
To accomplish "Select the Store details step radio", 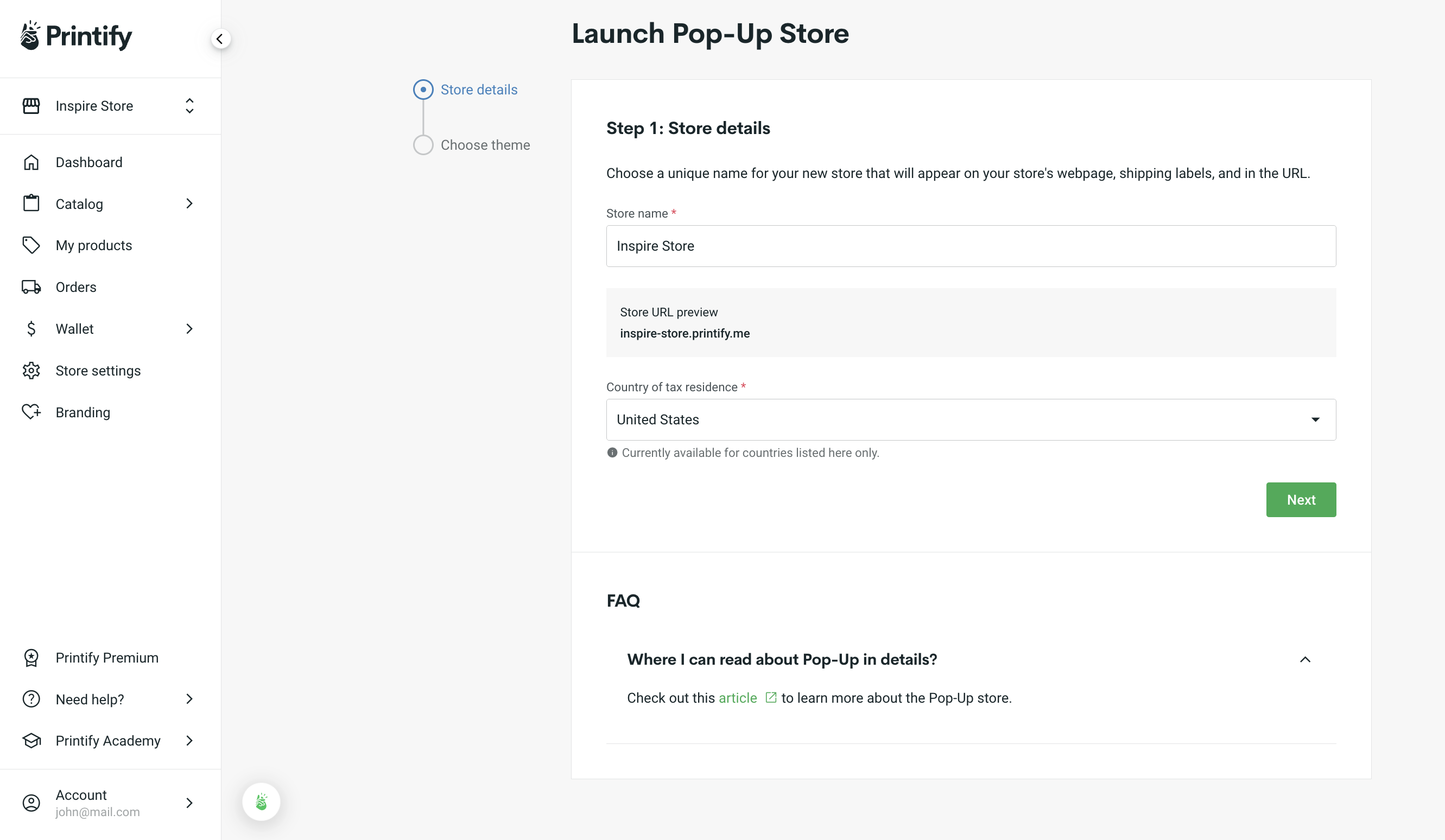I will click(x=423, y=89).
